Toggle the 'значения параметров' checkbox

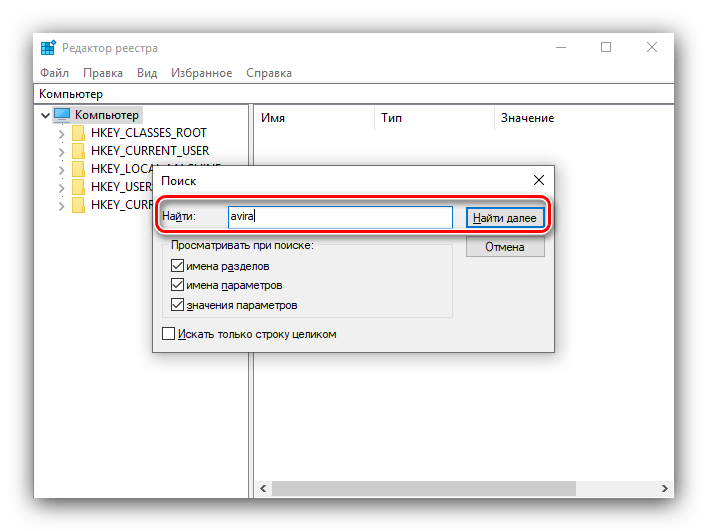(177, 305)
